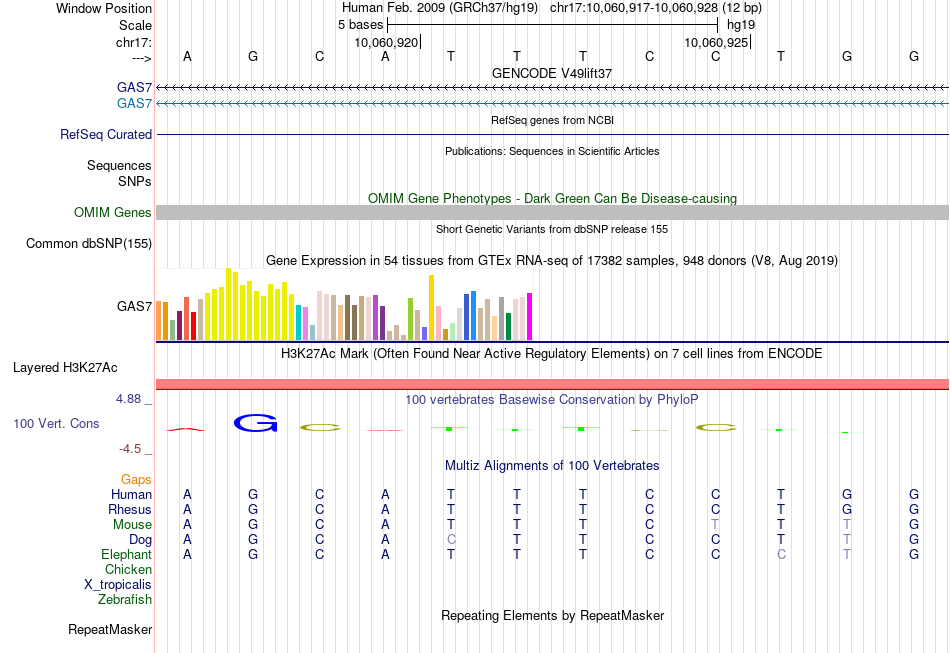
Task: Click the chr17: base position label
Action: (134, 42)
